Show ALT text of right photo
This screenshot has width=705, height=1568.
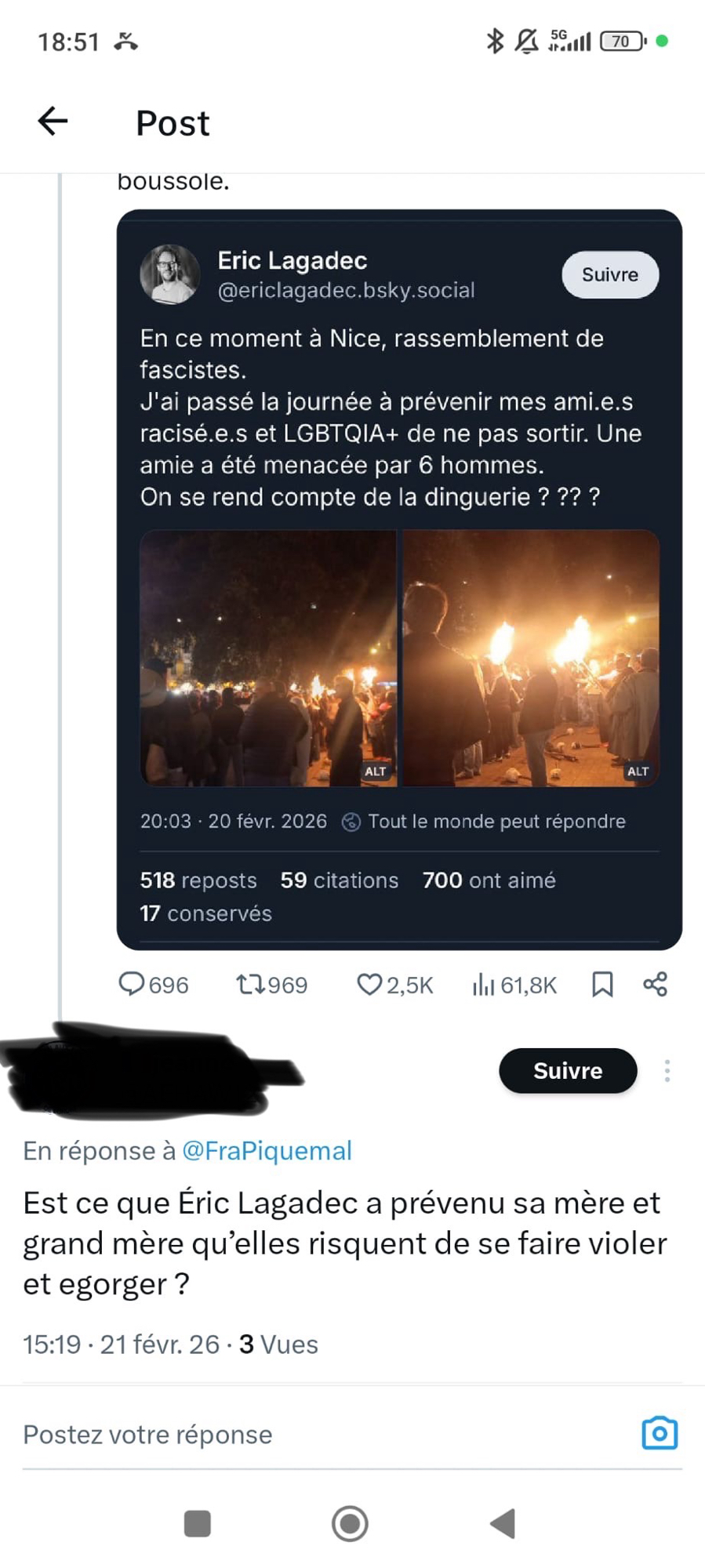pyautogui.click(x=638, y=771)
